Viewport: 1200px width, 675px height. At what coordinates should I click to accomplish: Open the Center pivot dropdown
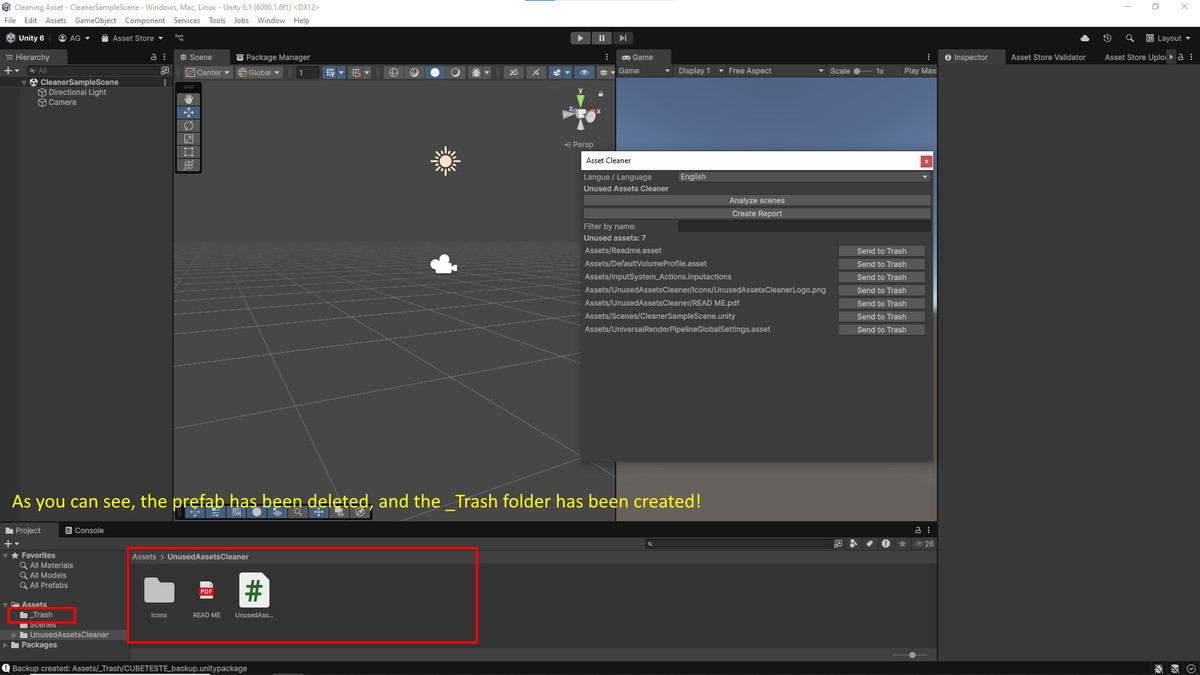(x=208, y=72)
